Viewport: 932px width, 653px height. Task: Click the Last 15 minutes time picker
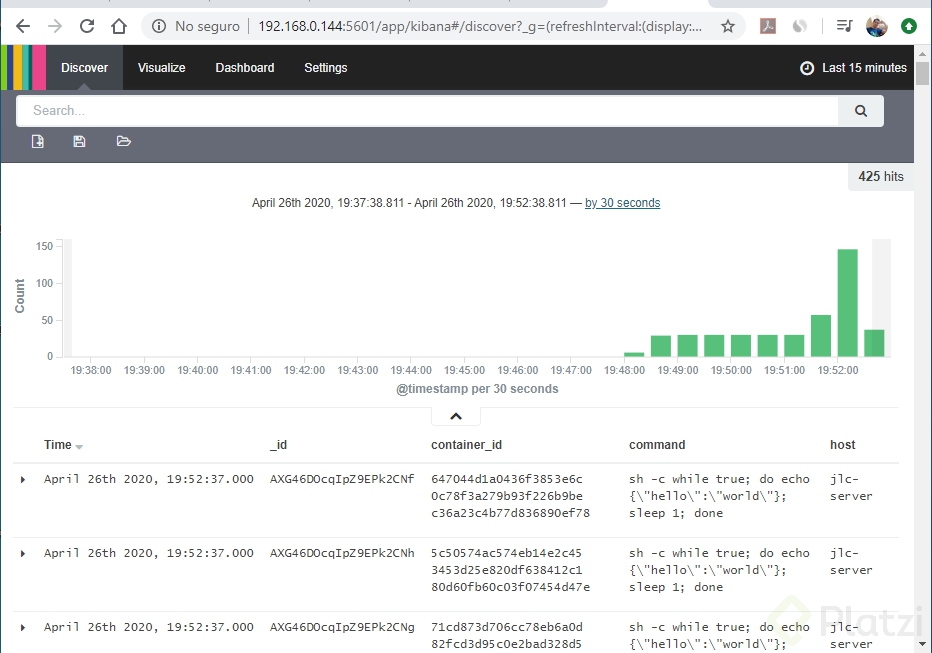pos(866,67)
